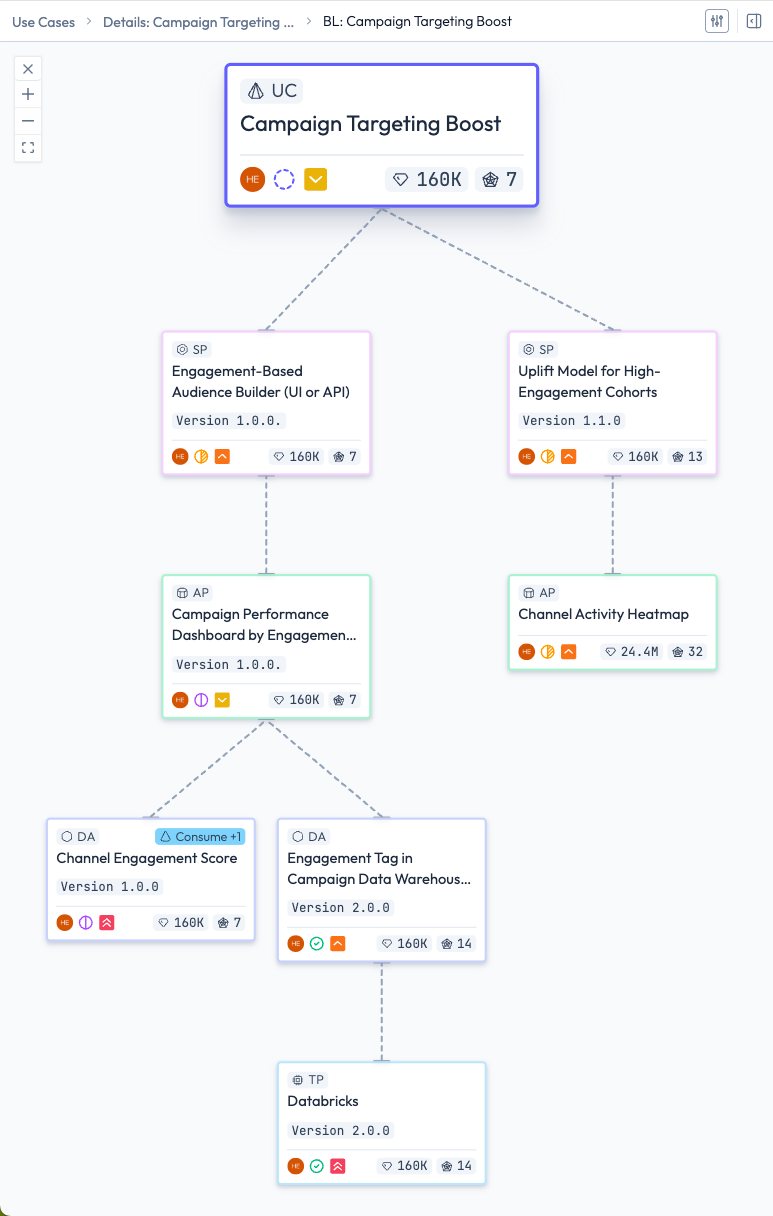Open the filter settings icon in the top right

click(x=717, y=20)
